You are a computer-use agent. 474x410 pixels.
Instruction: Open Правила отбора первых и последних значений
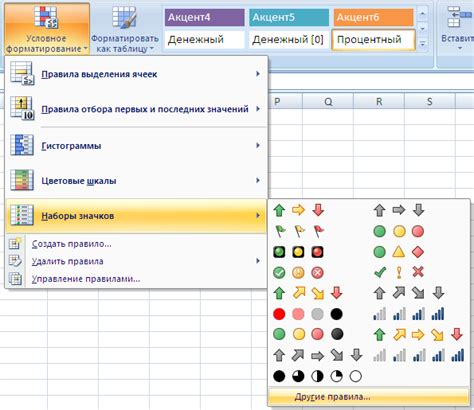136,109
